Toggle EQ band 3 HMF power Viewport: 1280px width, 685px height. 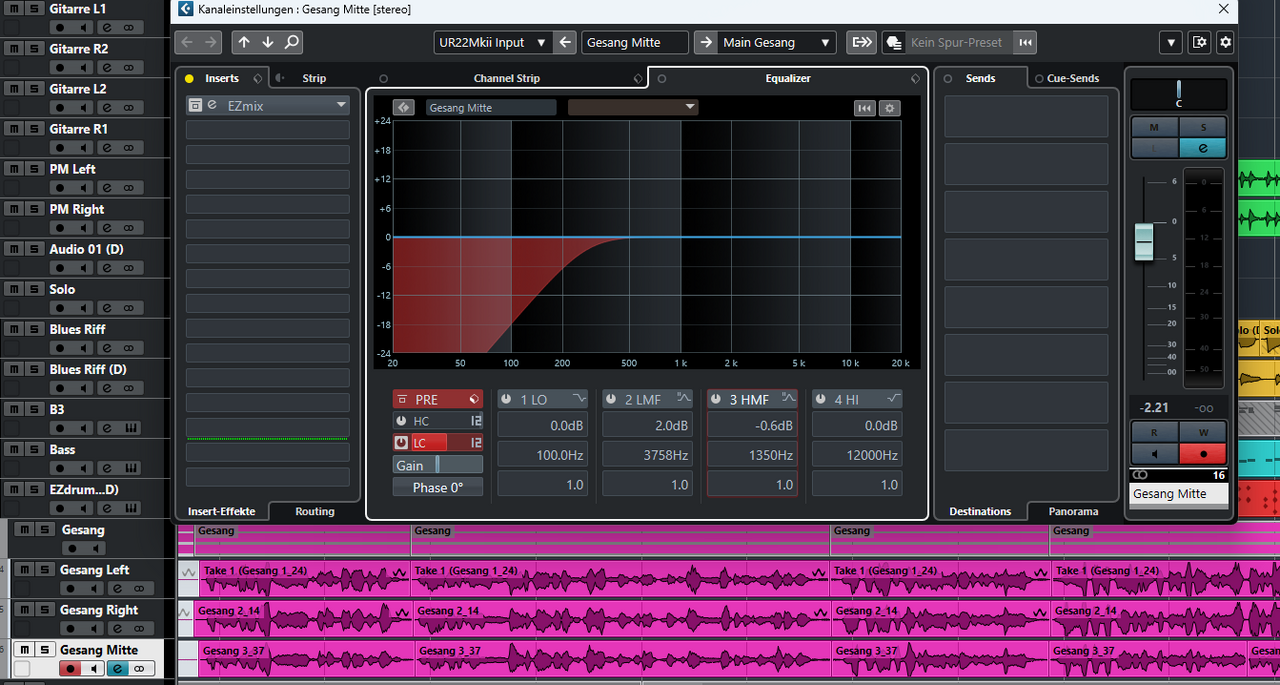[714, 399]
